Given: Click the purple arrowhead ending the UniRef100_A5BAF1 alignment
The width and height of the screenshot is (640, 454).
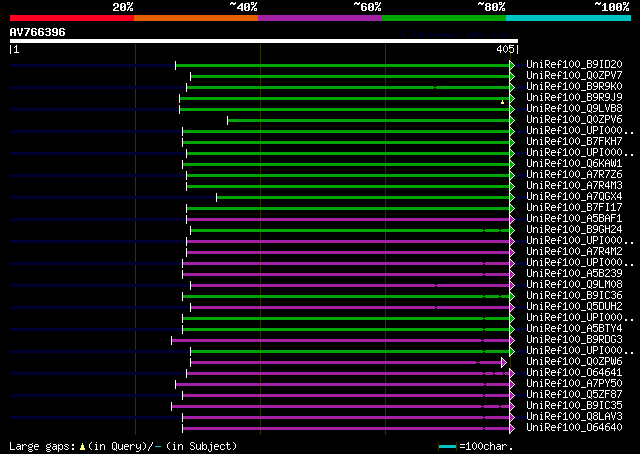Looking at the screenshot, I should 512,220.
